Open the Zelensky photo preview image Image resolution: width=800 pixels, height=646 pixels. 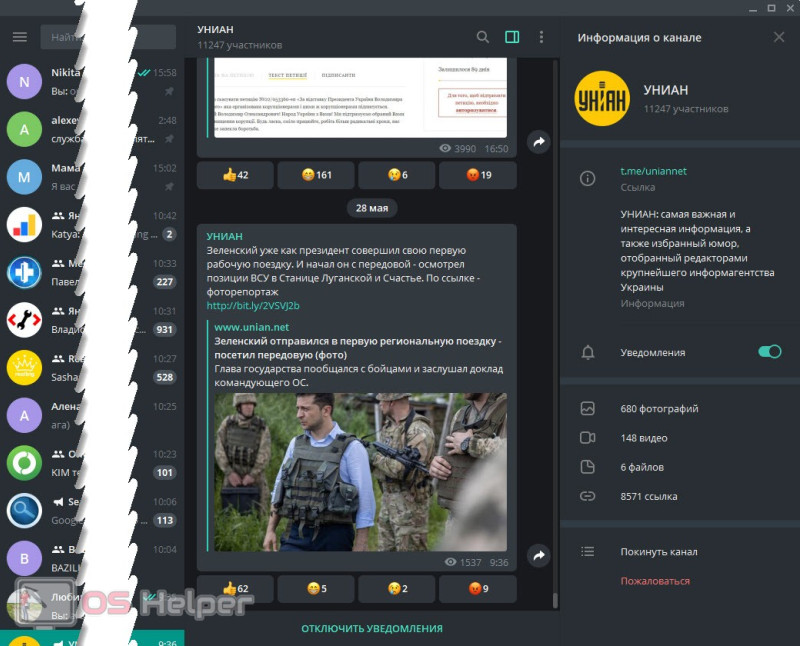[x=360, y=471]
